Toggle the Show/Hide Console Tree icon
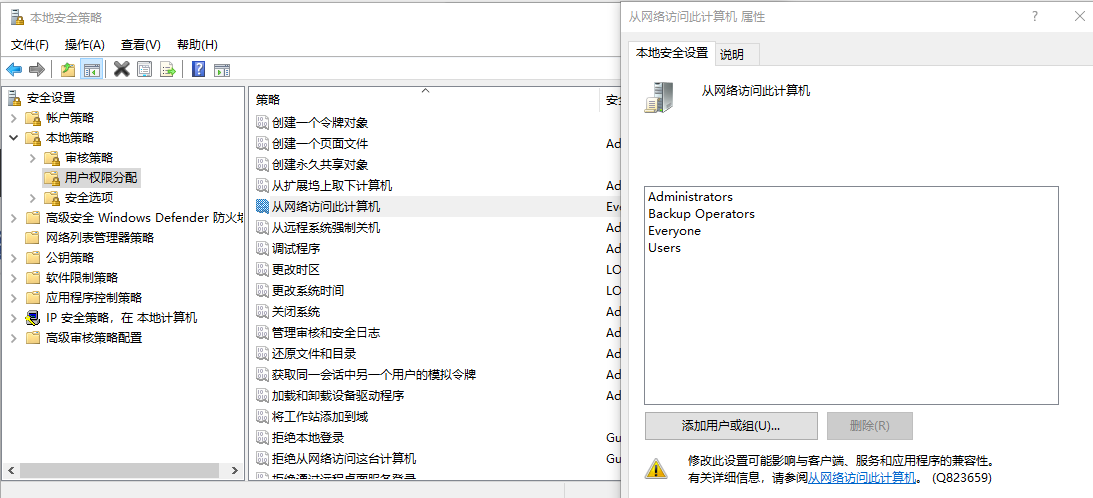 click(91, 69)
